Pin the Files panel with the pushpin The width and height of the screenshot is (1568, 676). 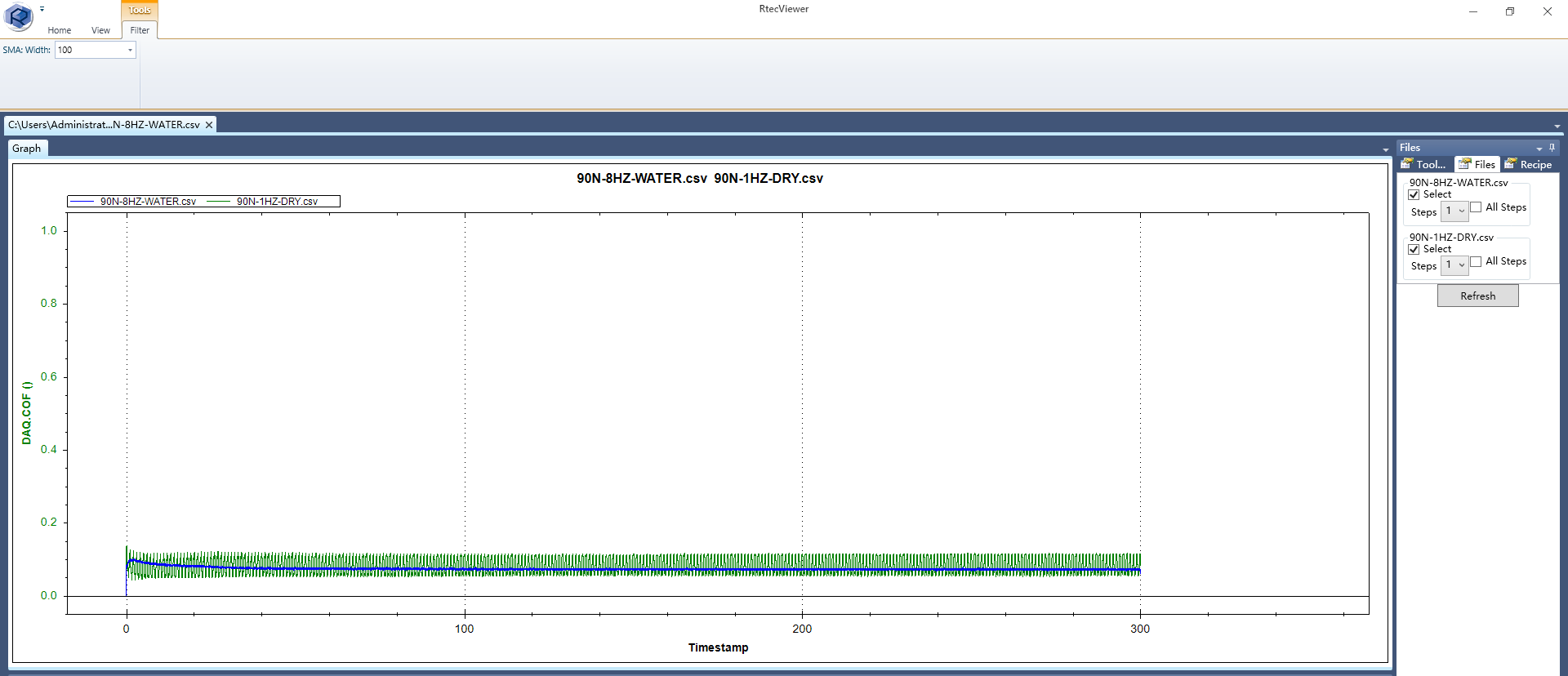point(1552,148)
